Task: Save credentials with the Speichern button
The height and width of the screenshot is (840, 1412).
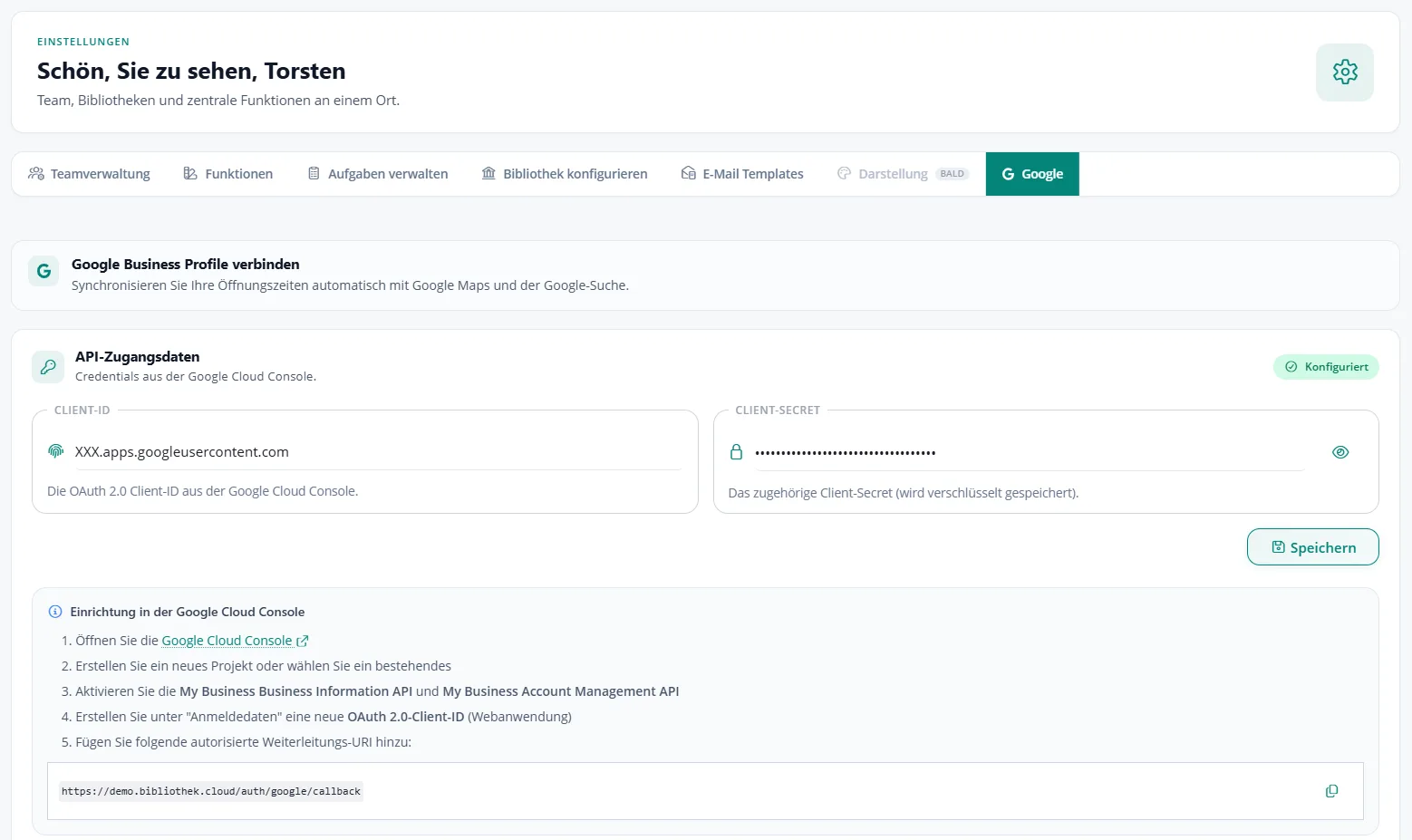Action: (x=1312, y=547)
